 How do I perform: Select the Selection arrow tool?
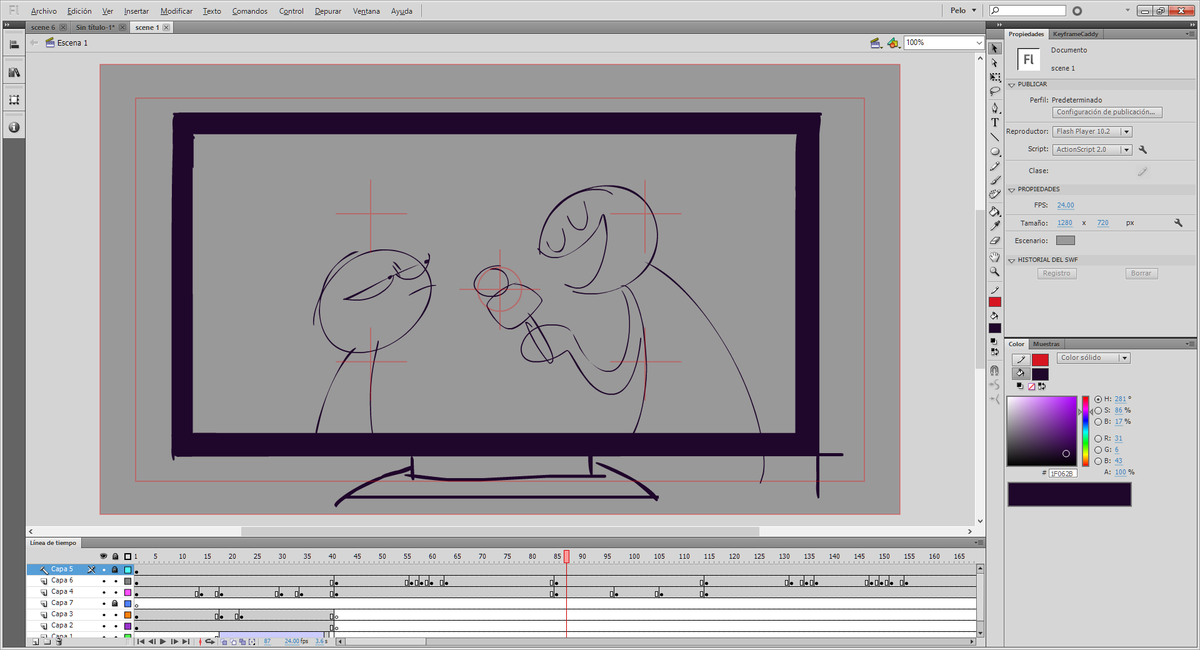[x=994, y=48]
